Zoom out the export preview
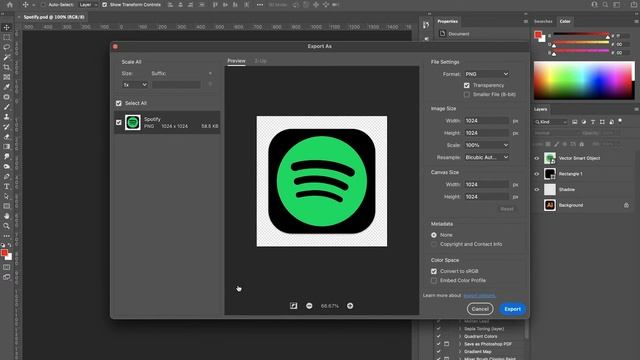The image size is (640, 360). pyautogui.click(x=309, y=306)
